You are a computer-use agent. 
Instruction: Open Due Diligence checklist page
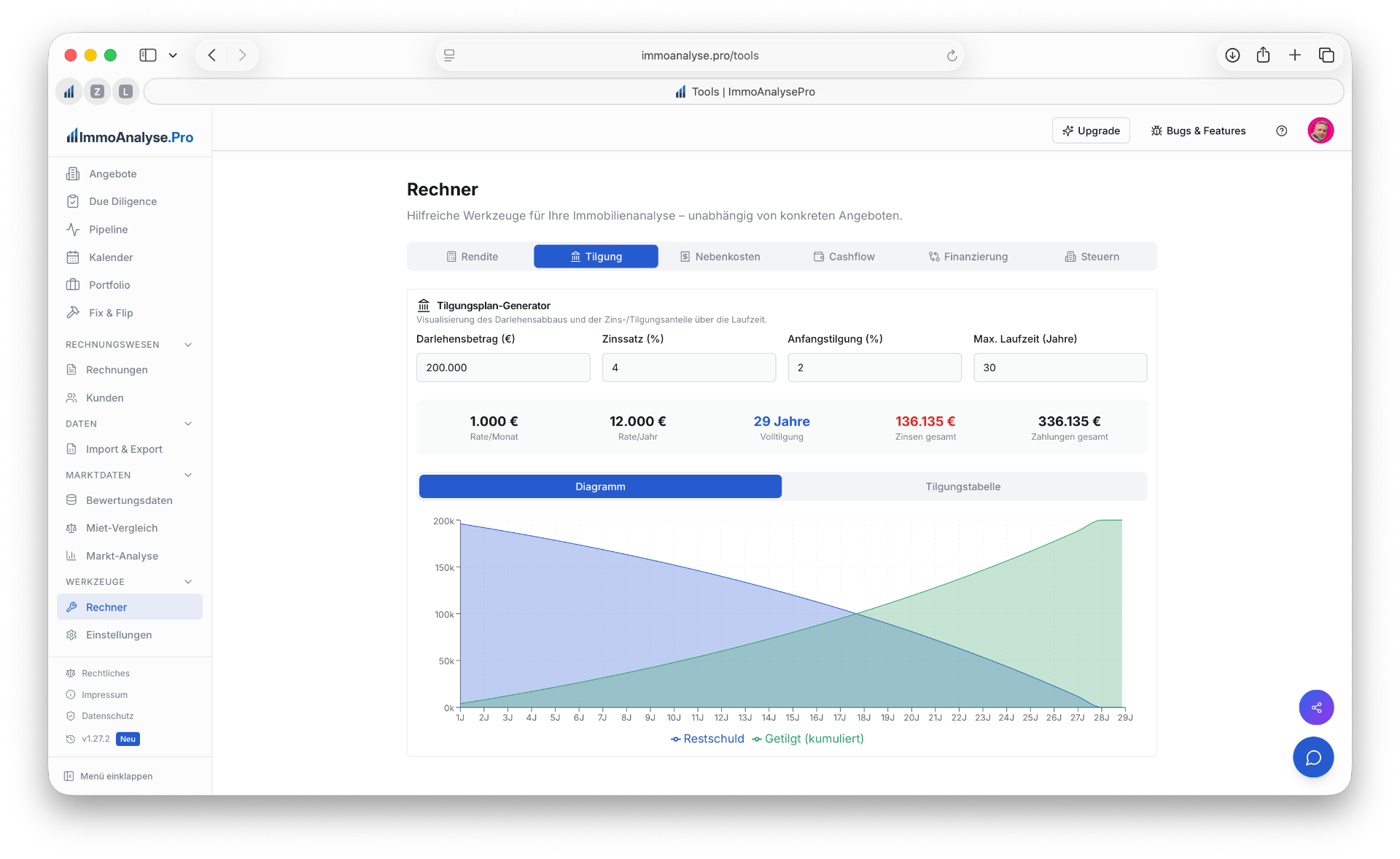tap(129, 201)
